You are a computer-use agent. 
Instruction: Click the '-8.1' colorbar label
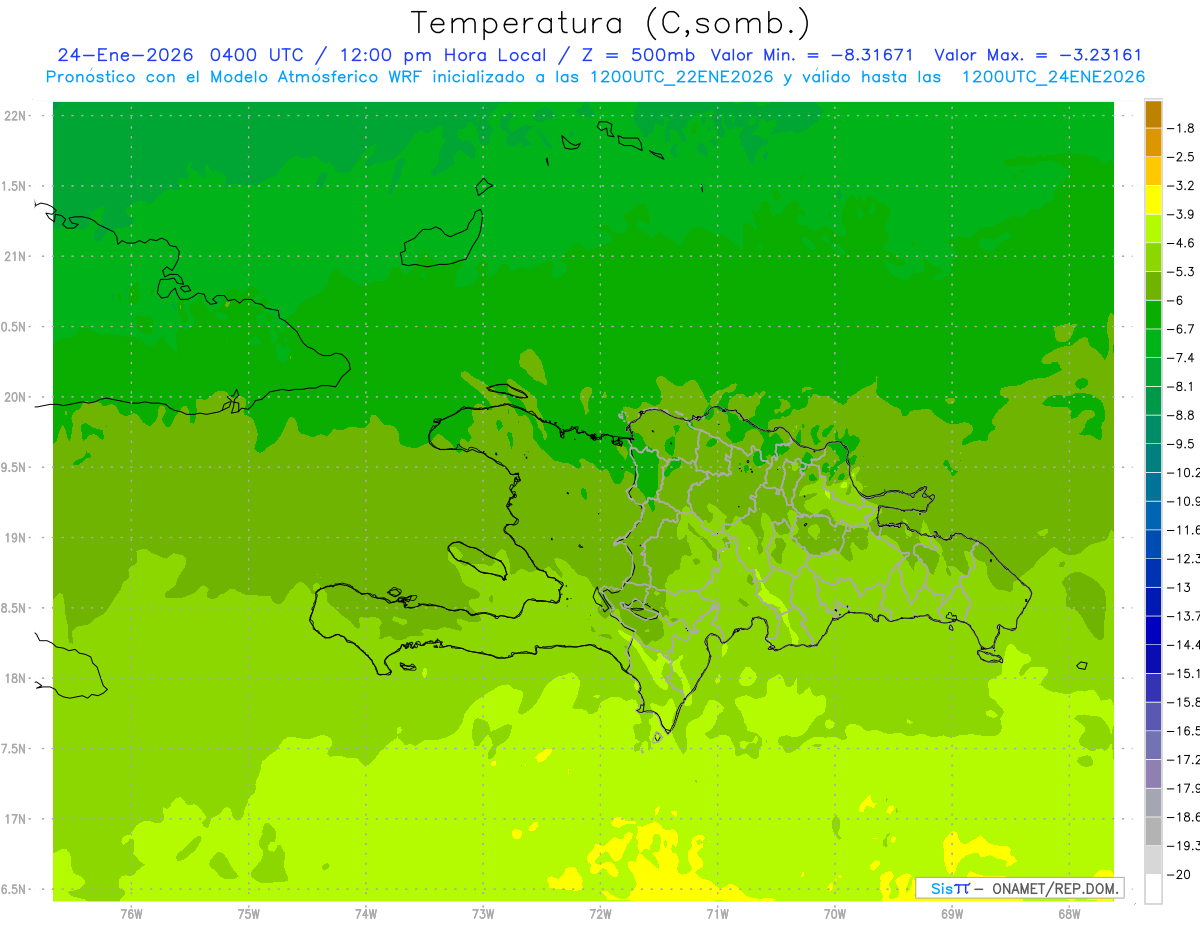[1181, 387]
